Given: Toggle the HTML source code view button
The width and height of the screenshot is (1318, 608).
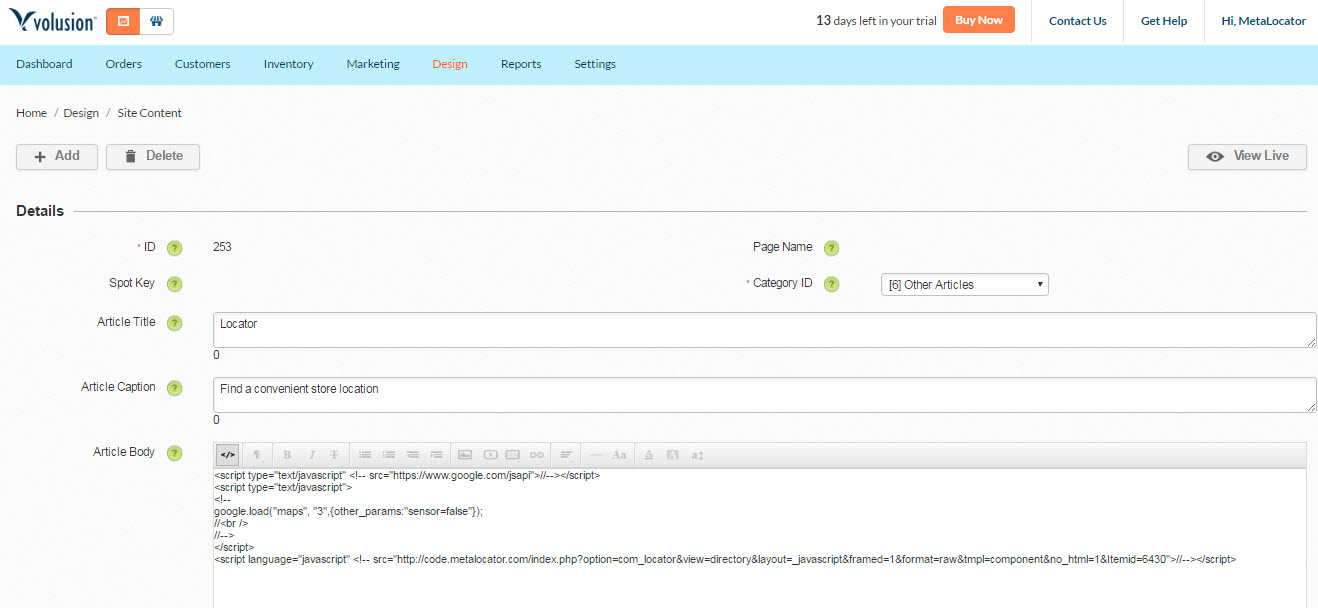Looking at the screenshot, I should 228,455.
